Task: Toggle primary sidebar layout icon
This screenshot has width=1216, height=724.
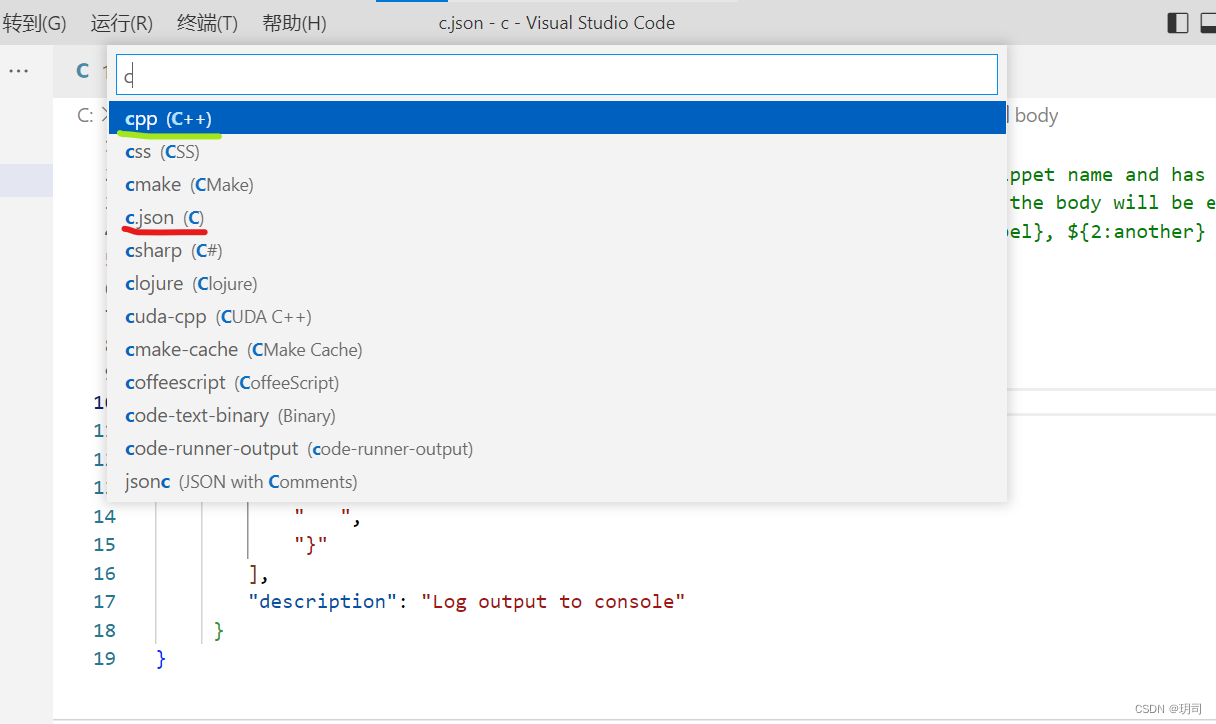Action: pos(1178,23)
